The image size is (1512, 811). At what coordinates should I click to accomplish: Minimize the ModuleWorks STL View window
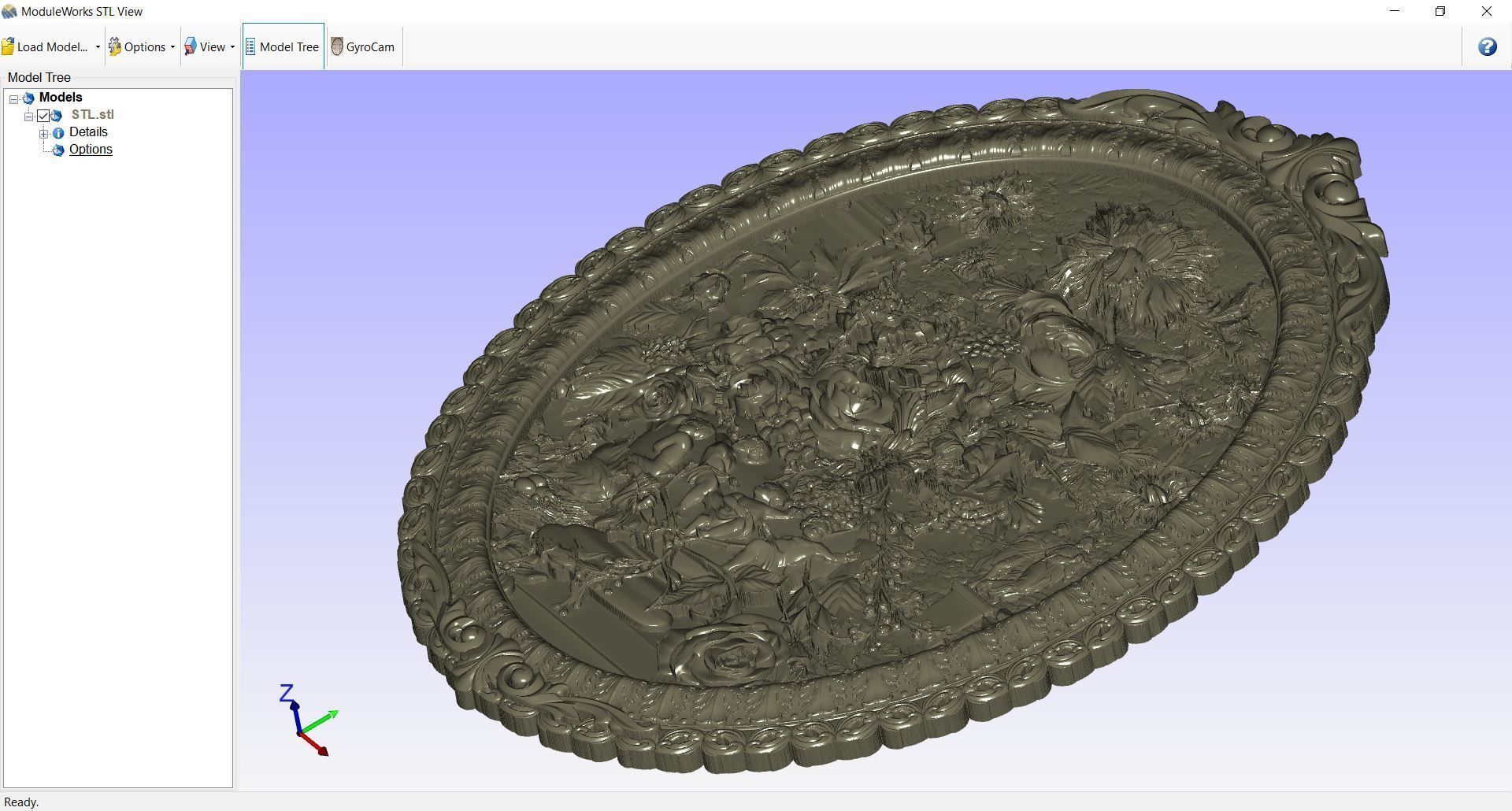click(x=1395, y=11)
